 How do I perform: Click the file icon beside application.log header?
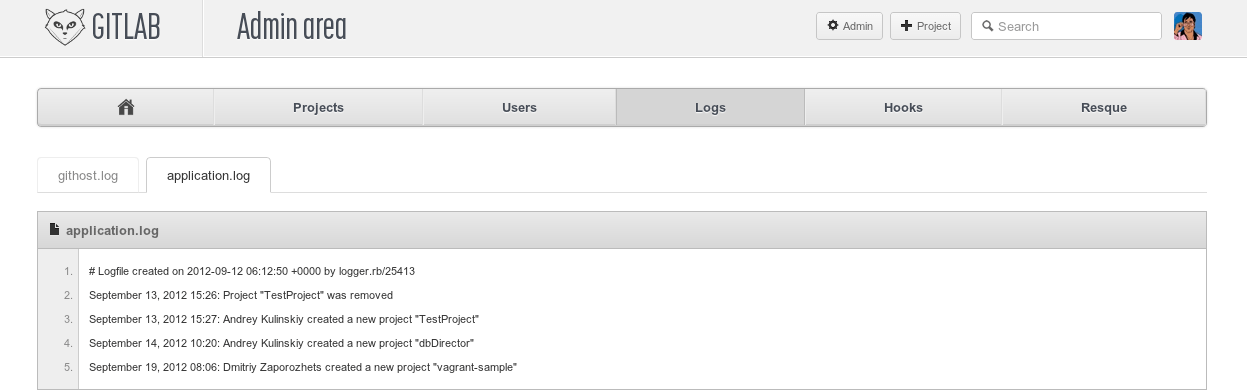coord(54,230)
